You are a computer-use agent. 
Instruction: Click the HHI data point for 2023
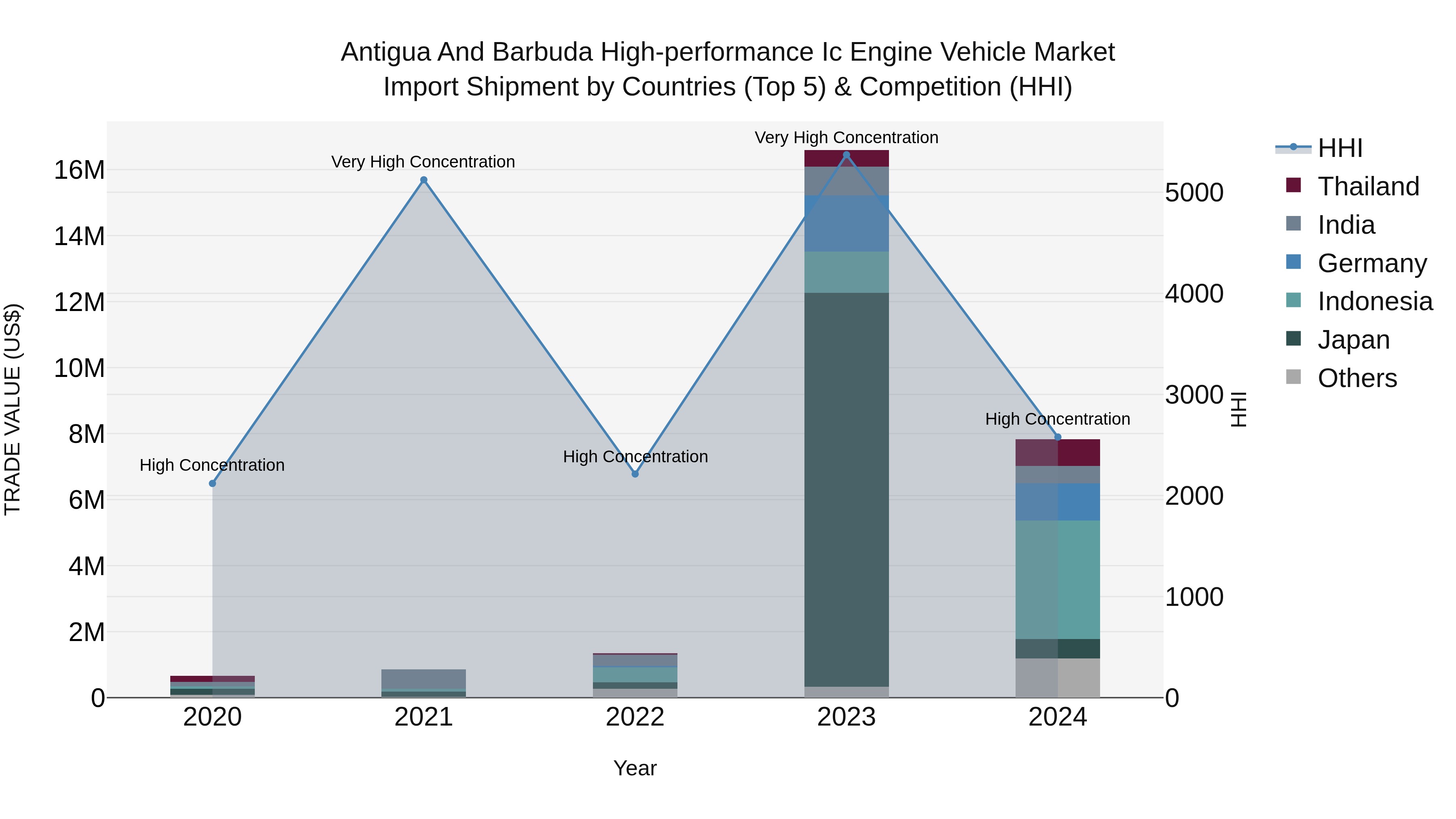(x=846, y=155)
